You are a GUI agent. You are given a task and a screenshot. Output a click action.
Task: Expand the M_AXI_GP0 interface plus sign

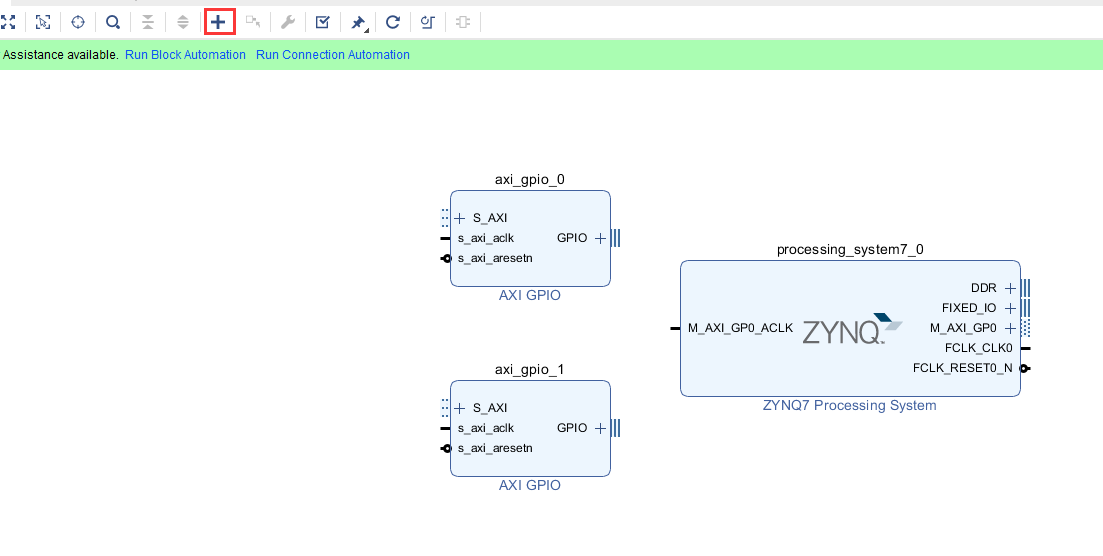(1010, 328)
